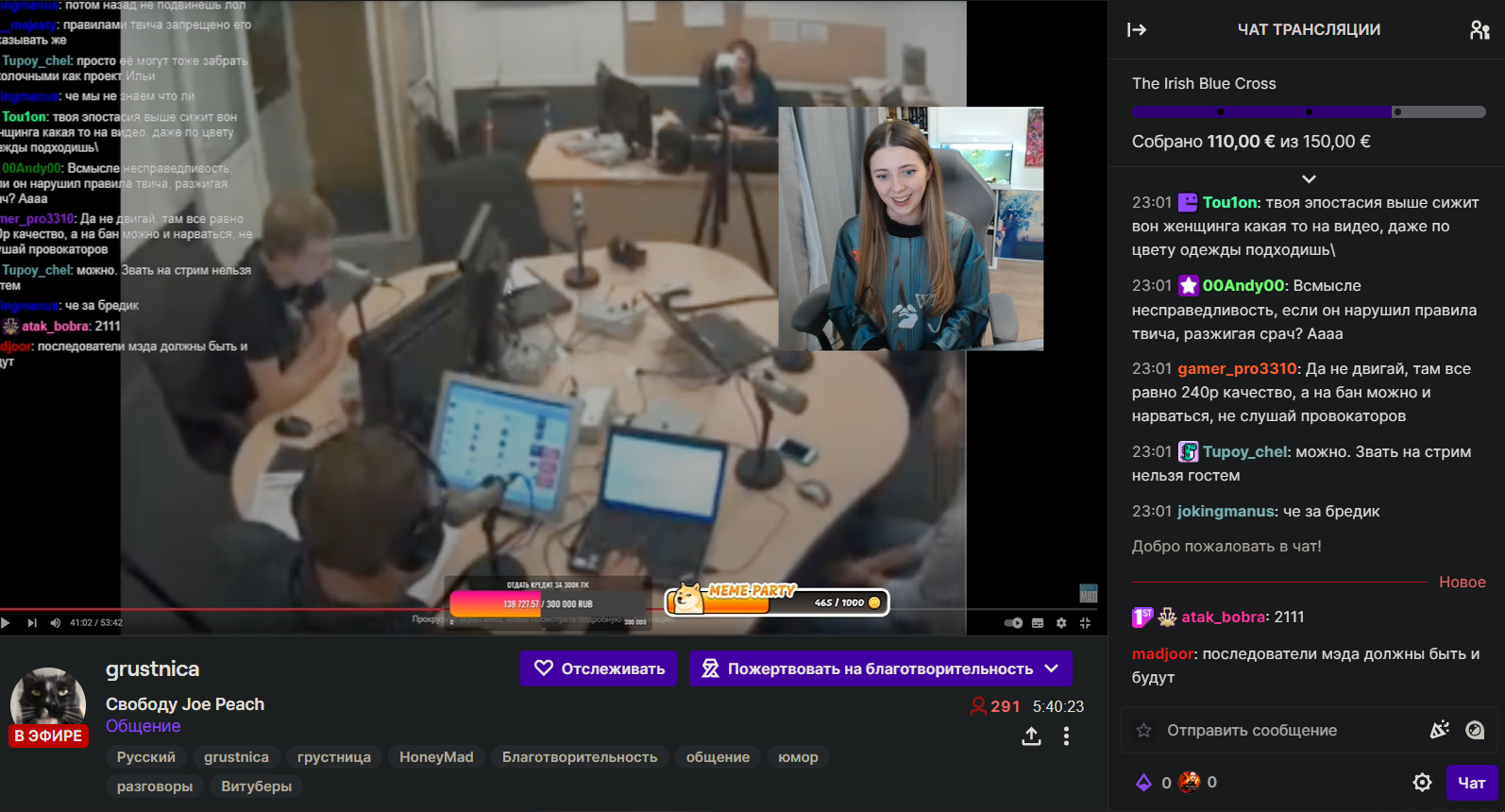Send message with the Чат button
The width and height of the screenshot is (1505, 812).
coord(1472,783)
